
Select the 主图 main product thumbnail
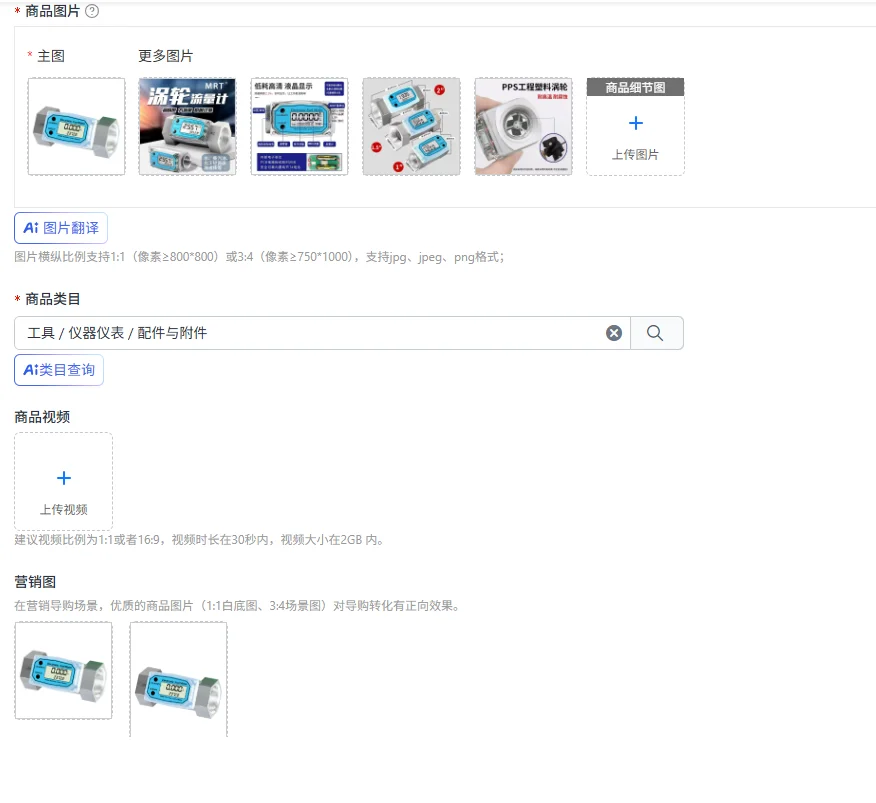click(x=77, y=126)
